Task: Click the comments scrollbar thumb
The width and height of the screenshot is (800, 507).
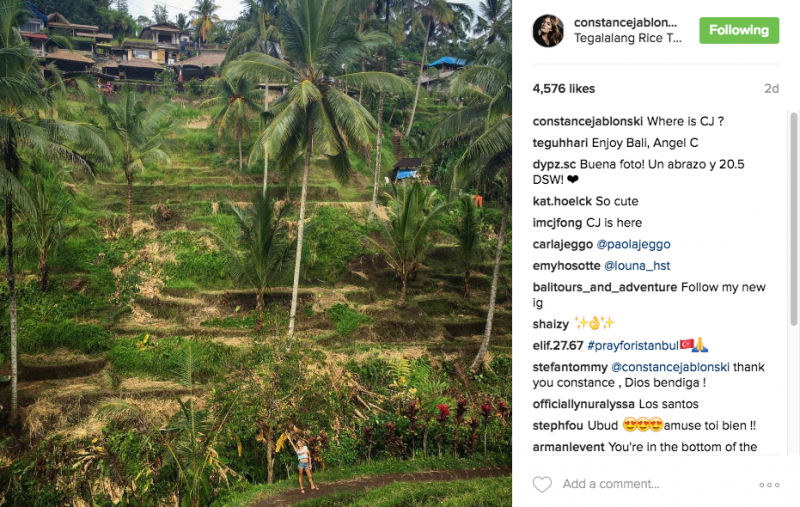Action: pos(793,218)
